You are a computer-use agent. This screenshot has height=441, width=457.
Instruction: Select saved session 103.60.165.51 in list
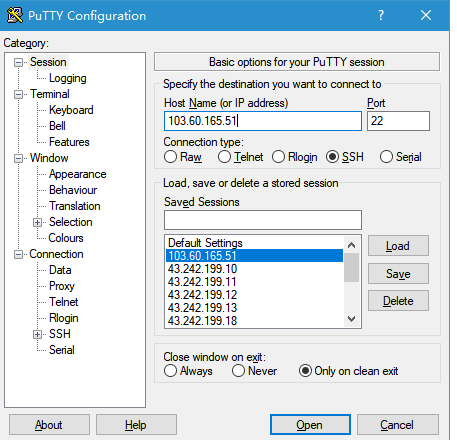coord(254,256)
